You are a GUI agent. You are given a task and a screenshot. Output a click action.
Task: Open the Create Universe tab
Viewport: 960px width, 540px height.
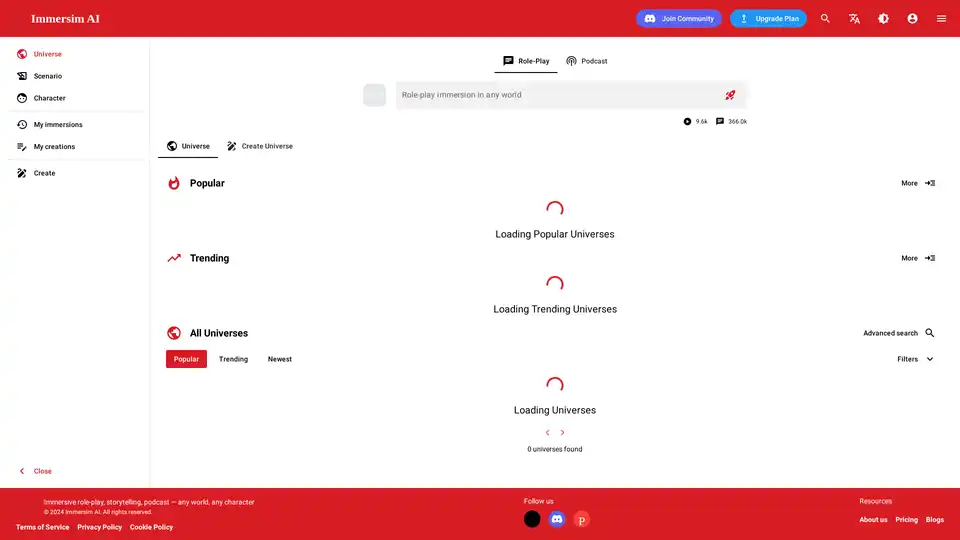coord(259,146)
